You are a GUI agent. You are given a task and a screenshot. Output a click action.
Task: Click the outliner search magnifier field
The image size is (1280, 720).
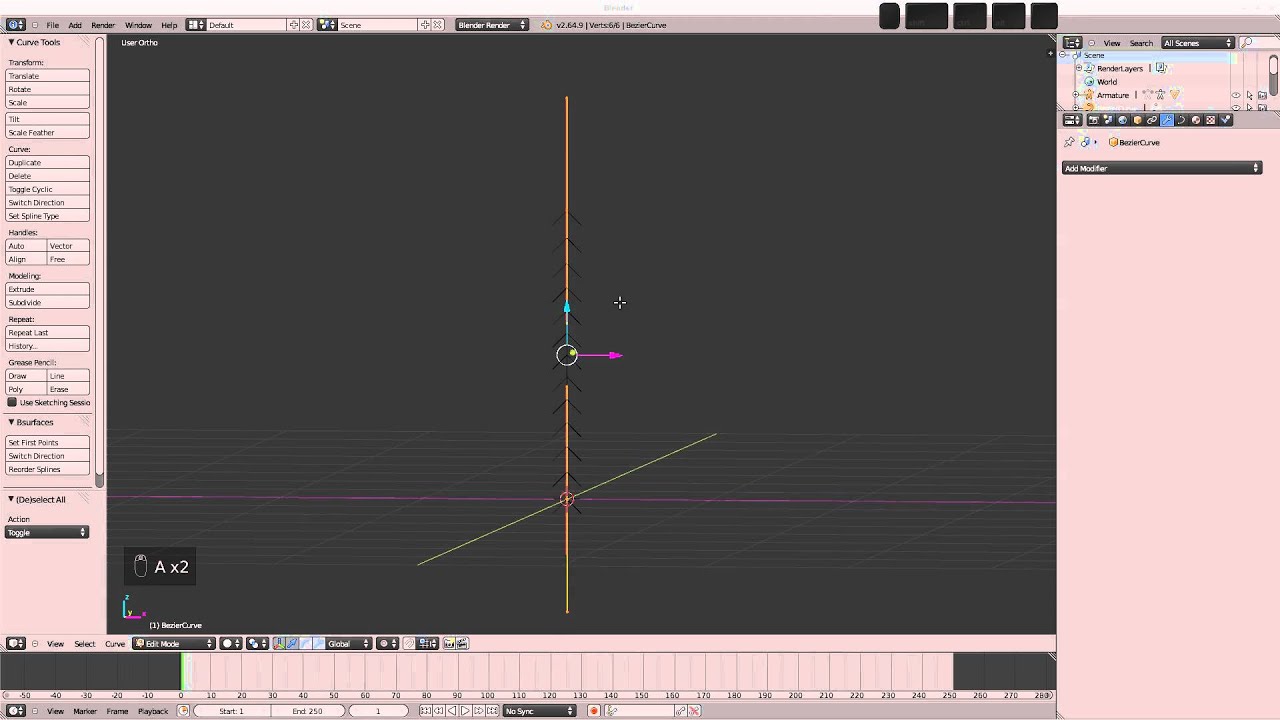[x=1258, y=43]
